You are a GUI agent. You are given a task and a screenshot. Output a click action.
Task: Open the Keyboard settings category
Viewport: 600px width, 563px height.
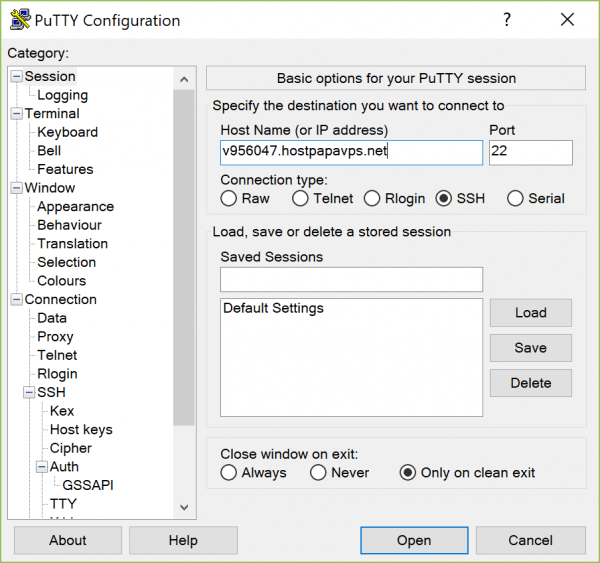[x=68, y=132]
